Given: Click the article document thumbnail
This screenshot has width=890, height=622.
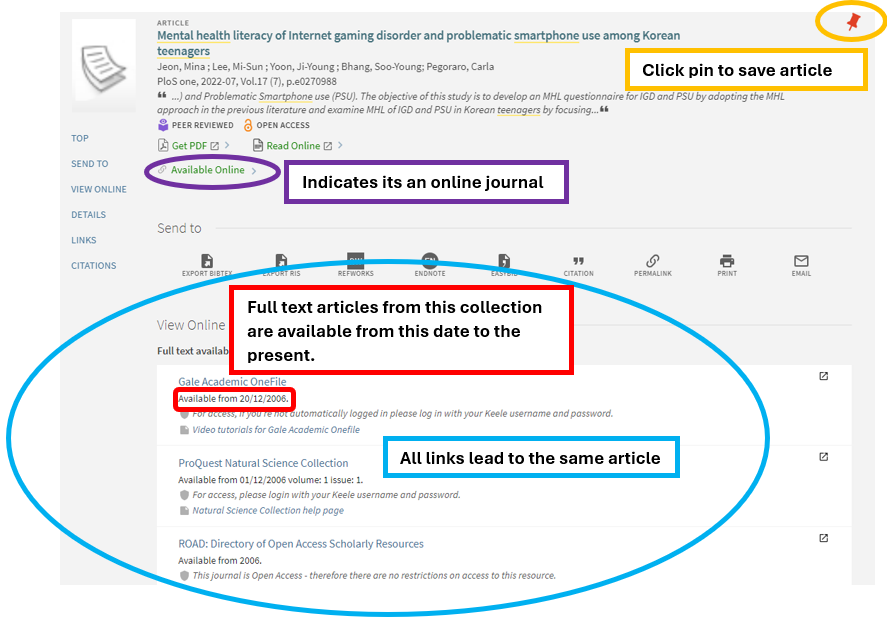Looking at the screenshot, I should (104, 65).
